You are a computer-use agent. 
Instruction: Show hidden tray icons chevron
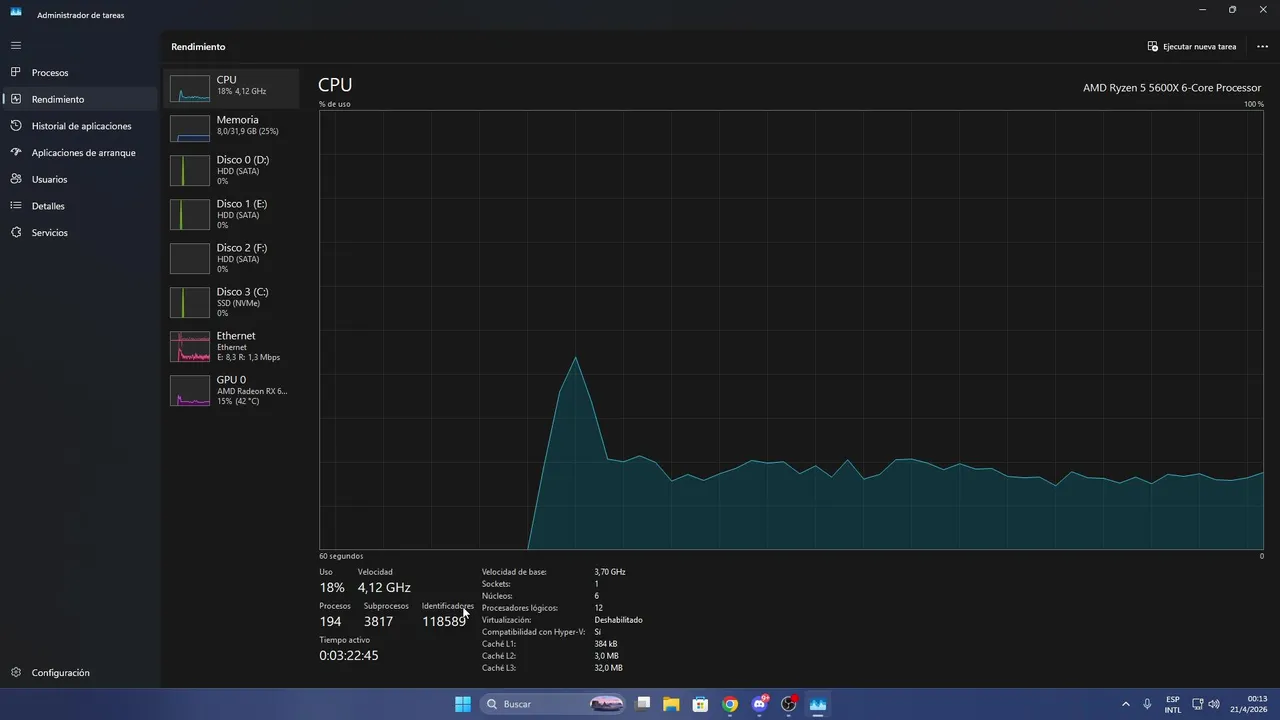point(1126,704)
